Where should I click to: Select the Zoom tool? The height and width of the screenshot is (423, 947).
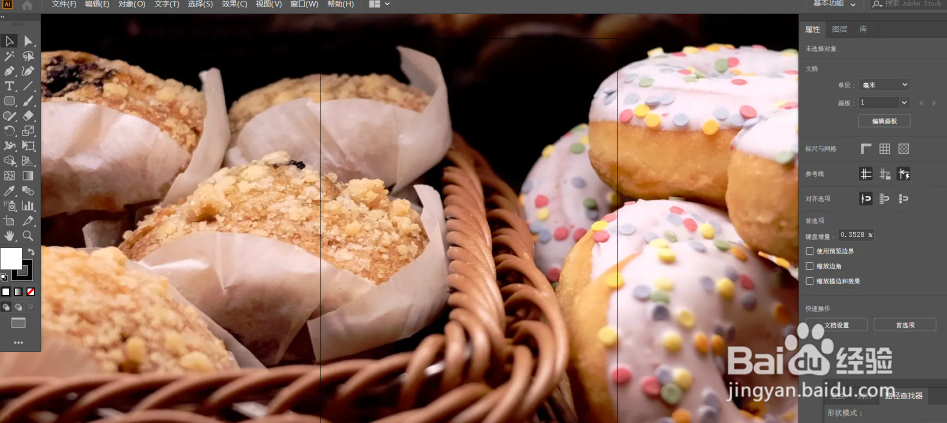pyautogui.click(x=28, y=236)
